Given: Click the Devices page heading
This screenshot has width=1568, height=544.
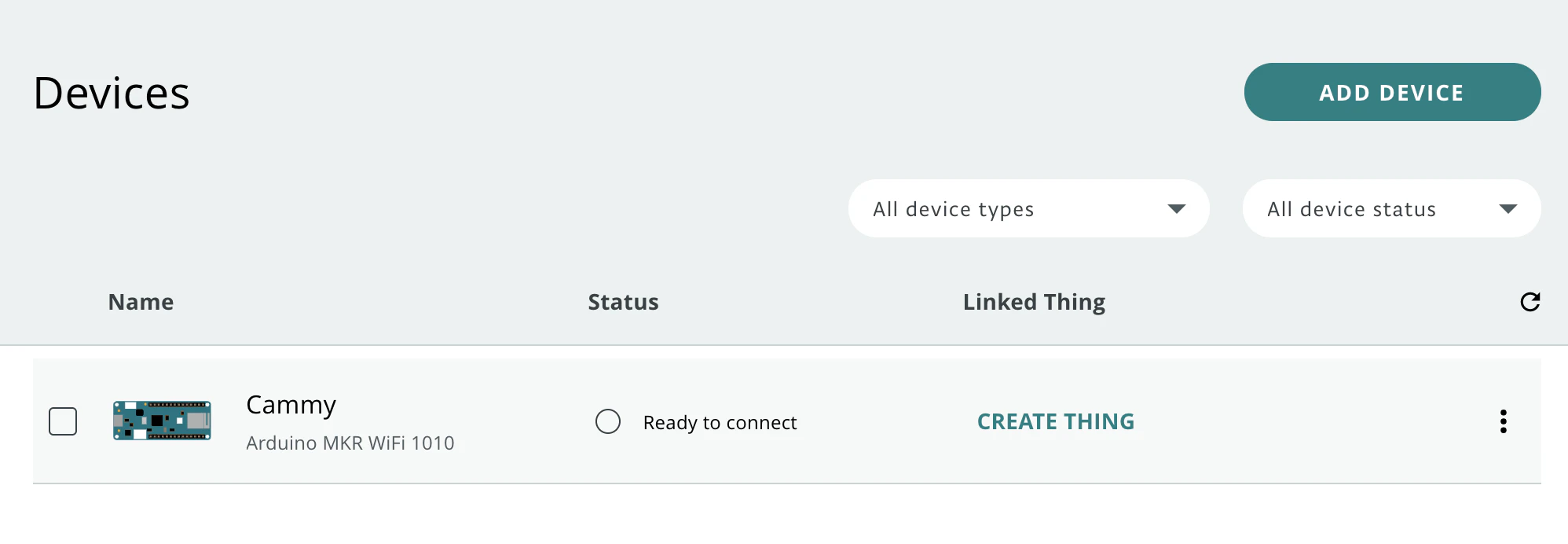Looking at the screenshot, I should tap(112, 94).
